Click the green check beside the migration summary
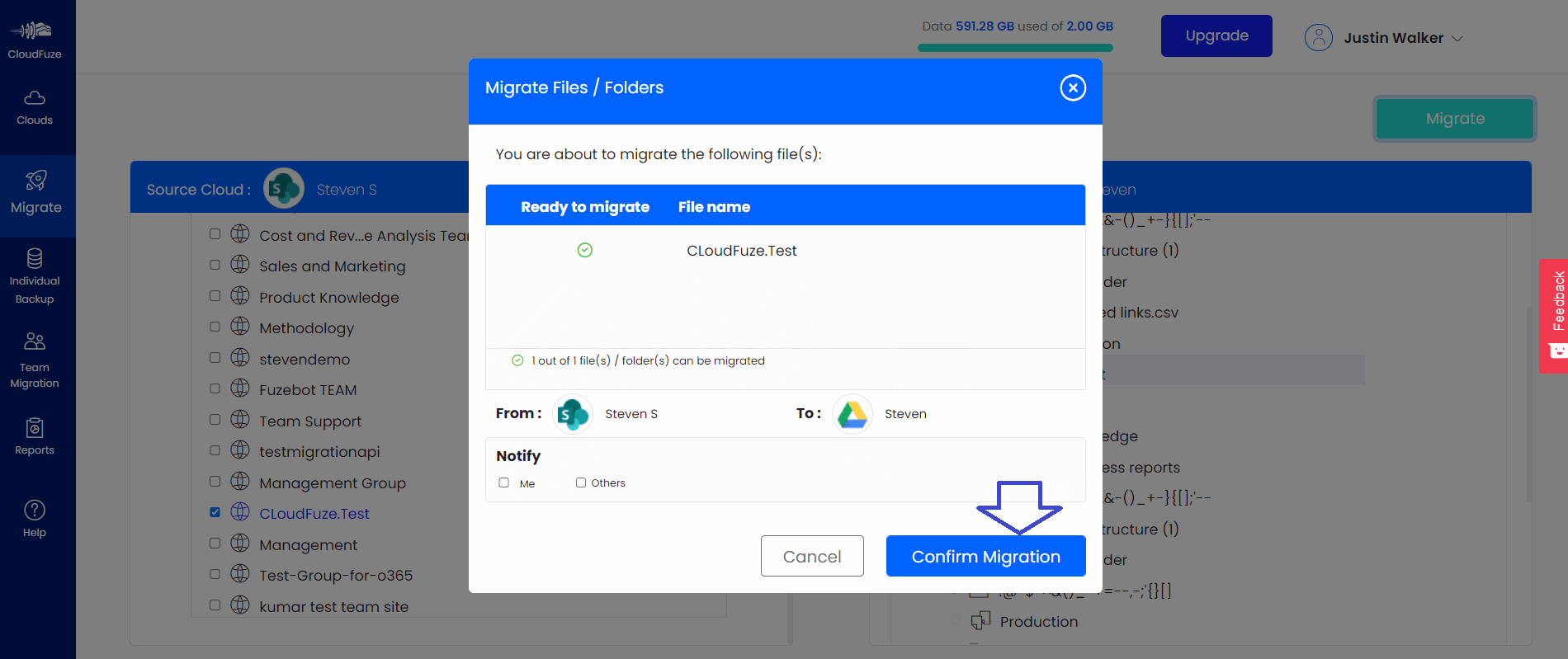 (x=517, y=360)
